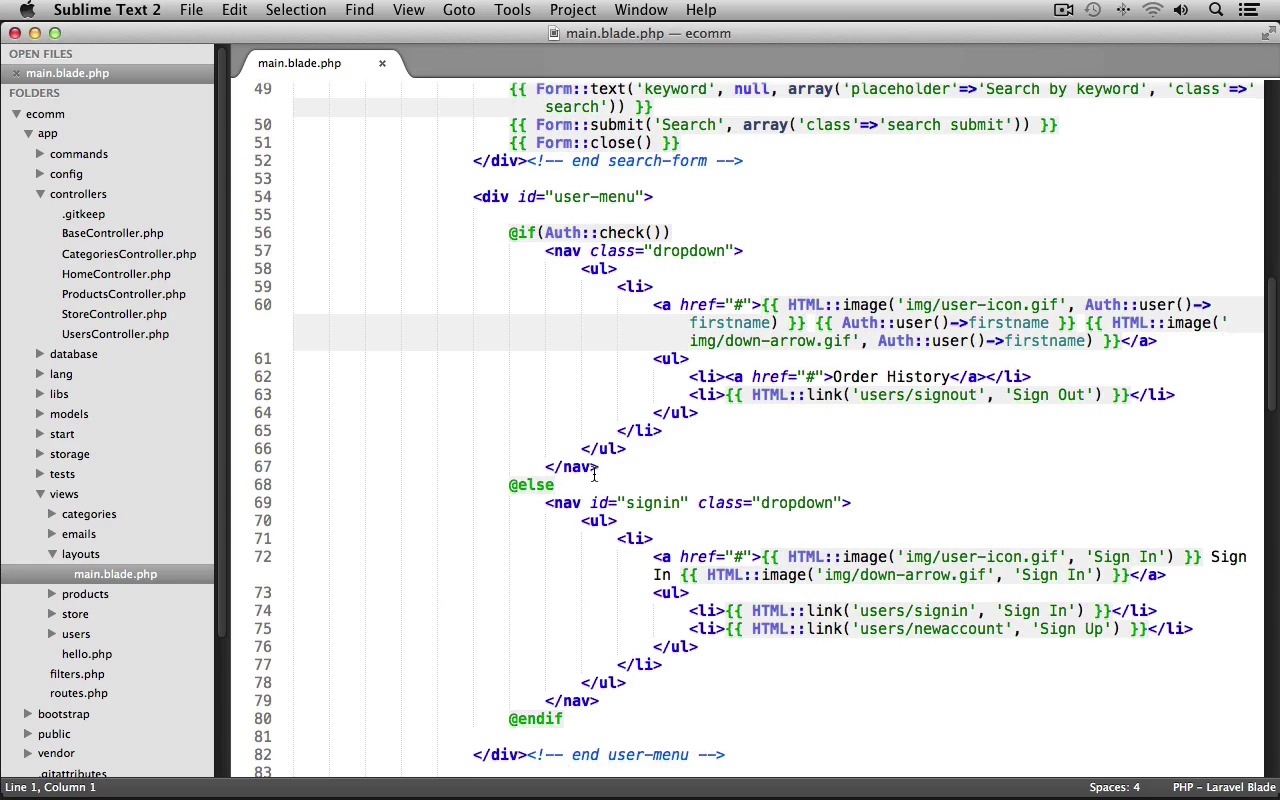1280x800 pixels.
Task: Change PHP – Laravel Blade syntax
Action: [x=1224, y=787]
